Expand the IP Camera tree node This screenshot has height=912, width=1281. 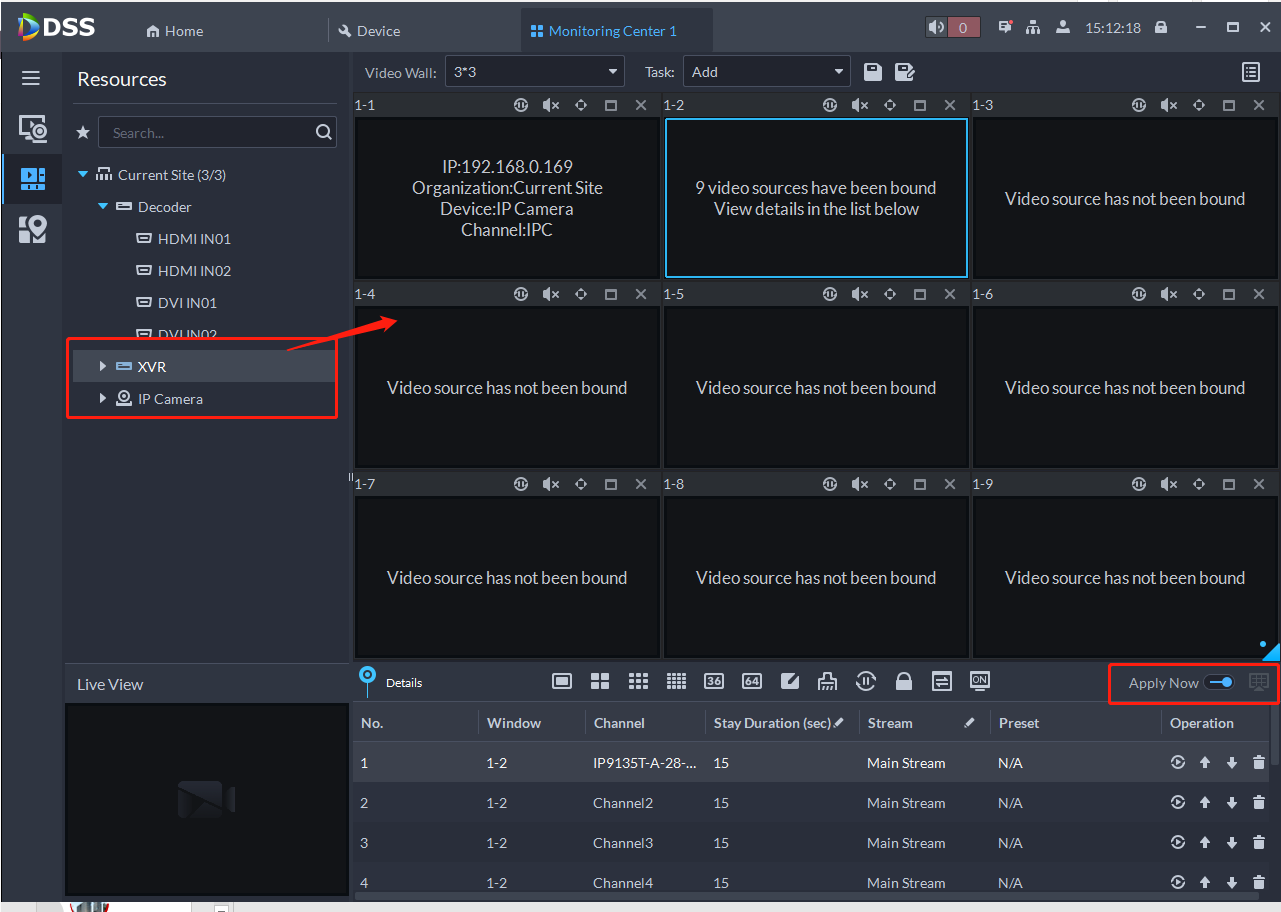click(x=103, y=399)
